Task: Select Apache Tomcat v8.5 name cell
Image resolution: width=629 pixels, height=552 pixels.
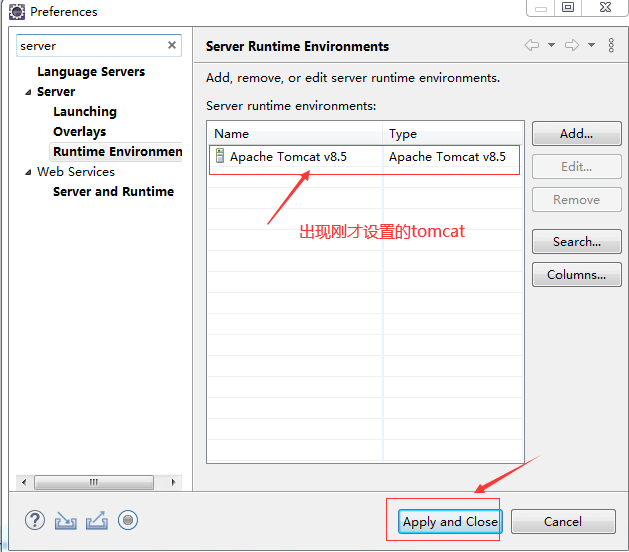Action: click(288, 156)
